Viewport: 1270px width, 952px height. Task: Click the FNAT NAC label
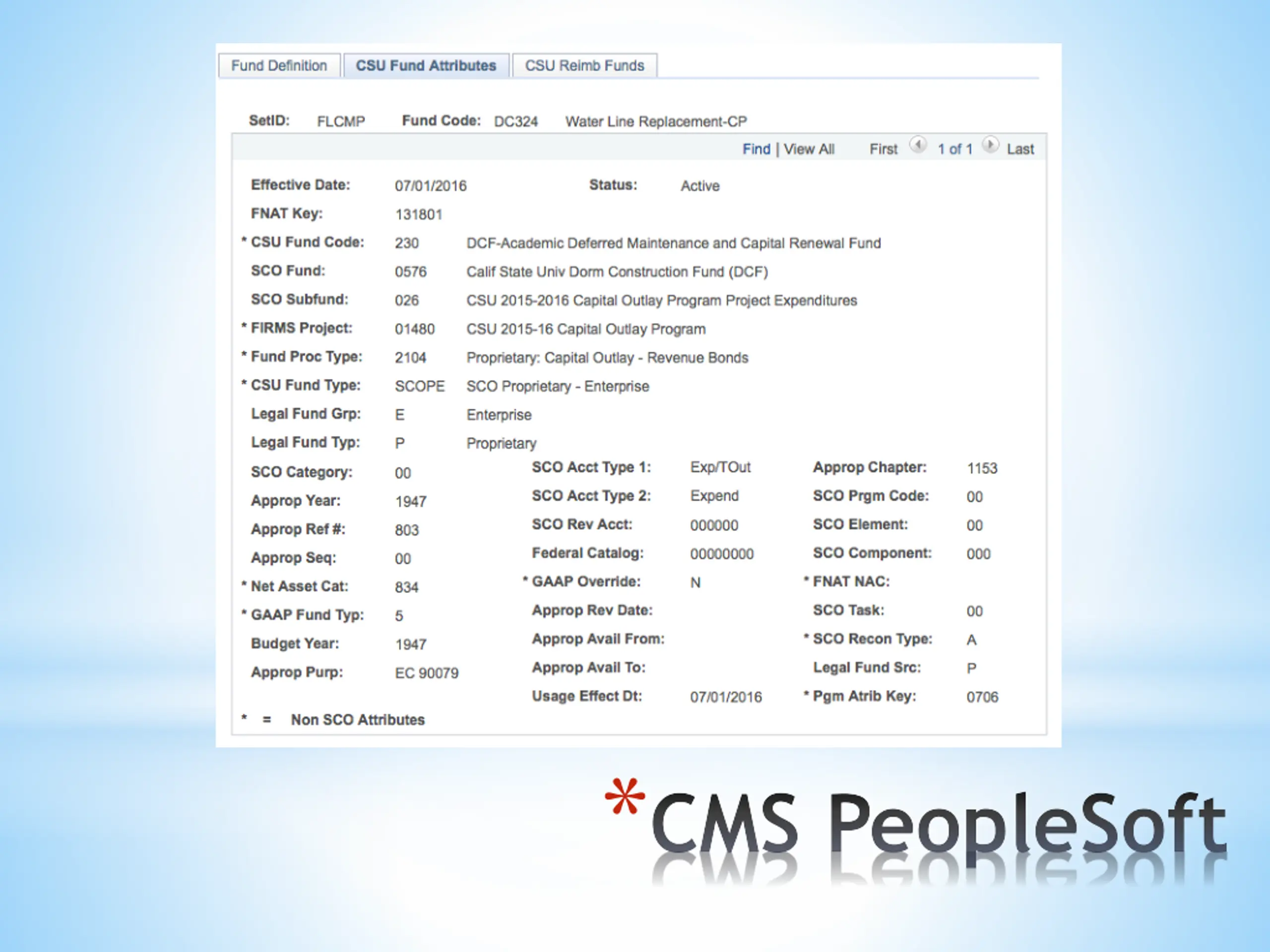point(851,582)
